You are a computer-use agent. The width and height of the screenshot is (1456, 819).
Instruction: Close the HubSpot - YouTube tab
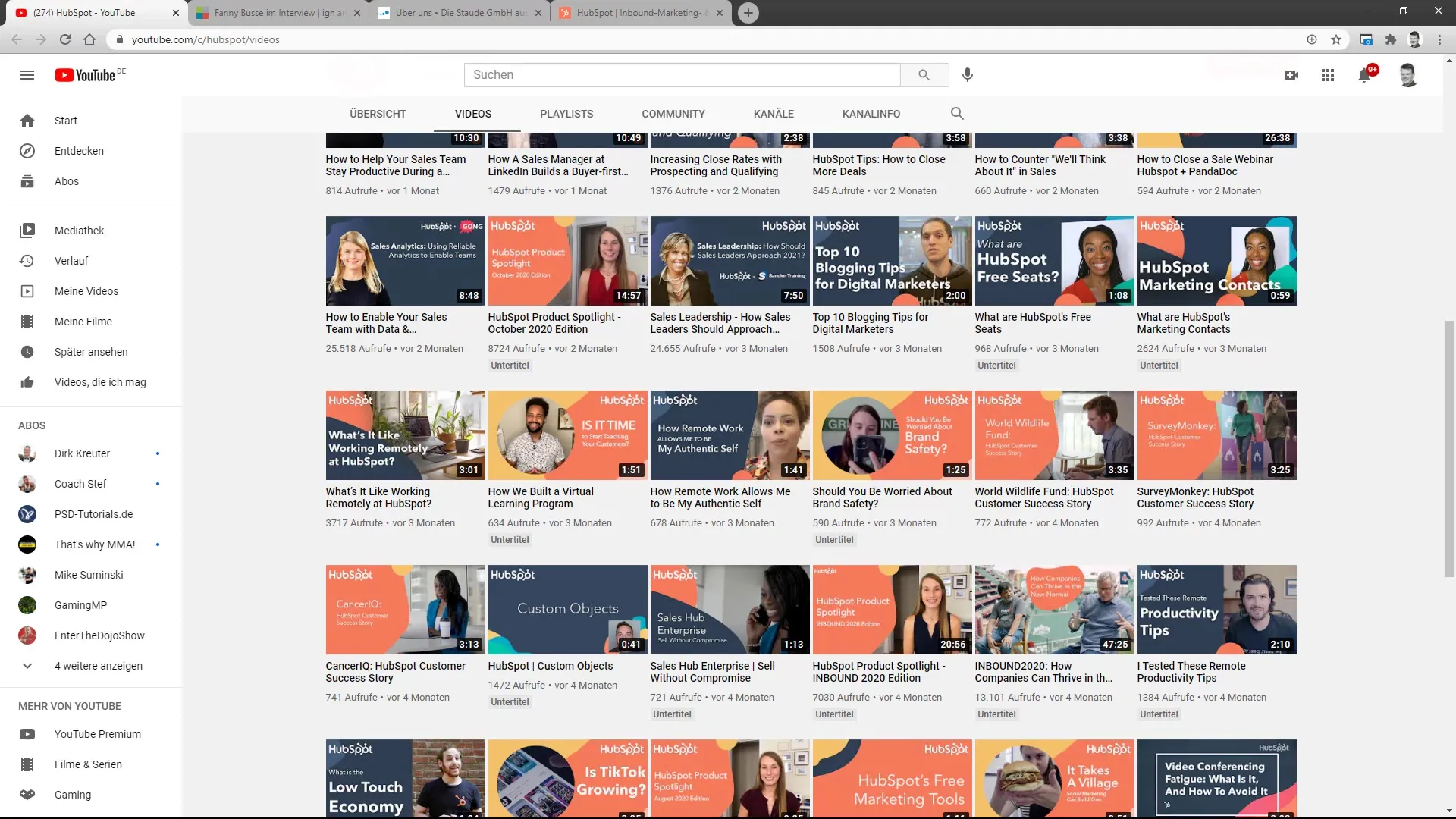[176, 13]
